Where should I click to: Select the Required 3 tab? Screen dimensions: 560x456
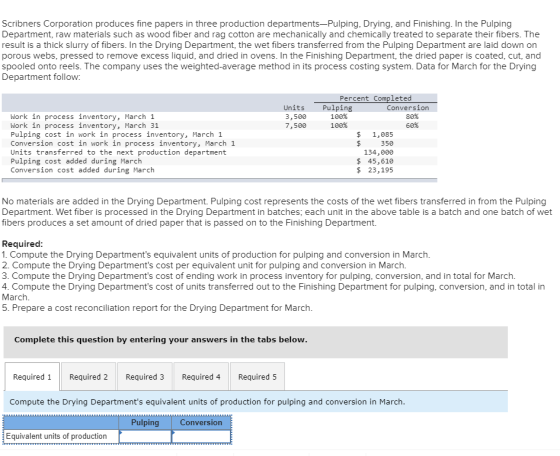pos(145,377)
